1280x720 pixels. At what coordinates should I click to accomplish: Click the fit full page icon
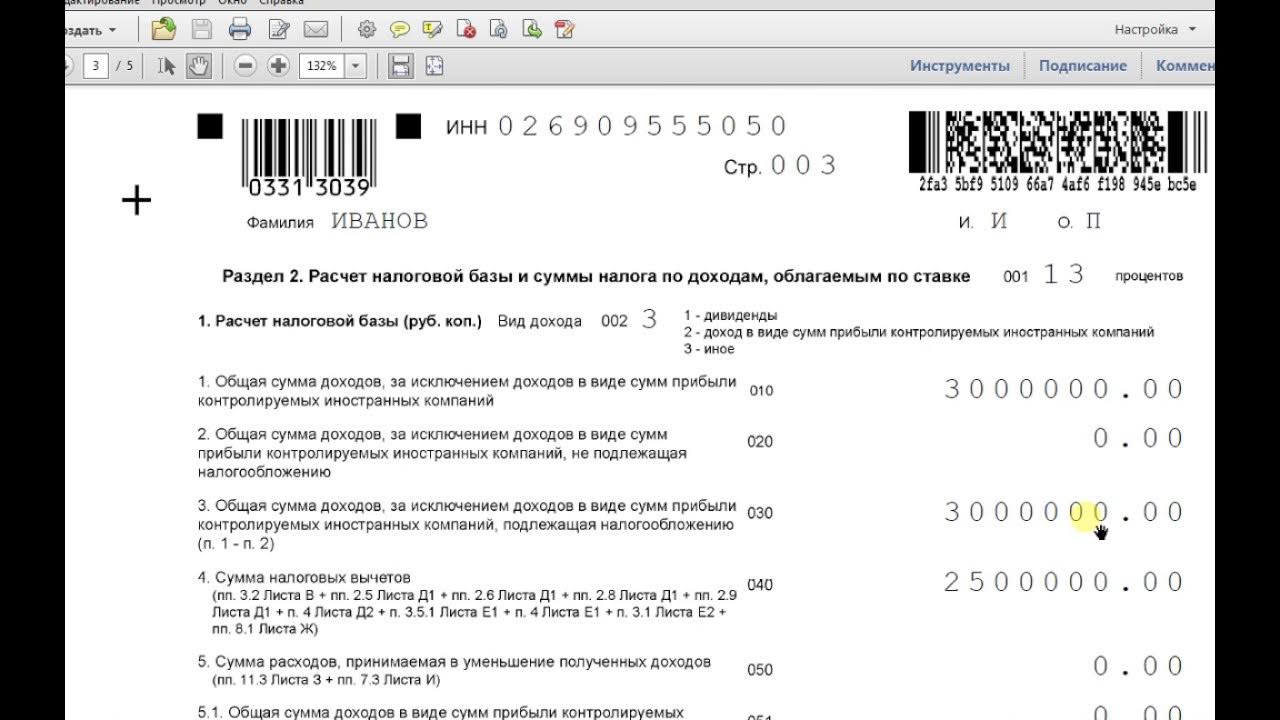(434, 66)
